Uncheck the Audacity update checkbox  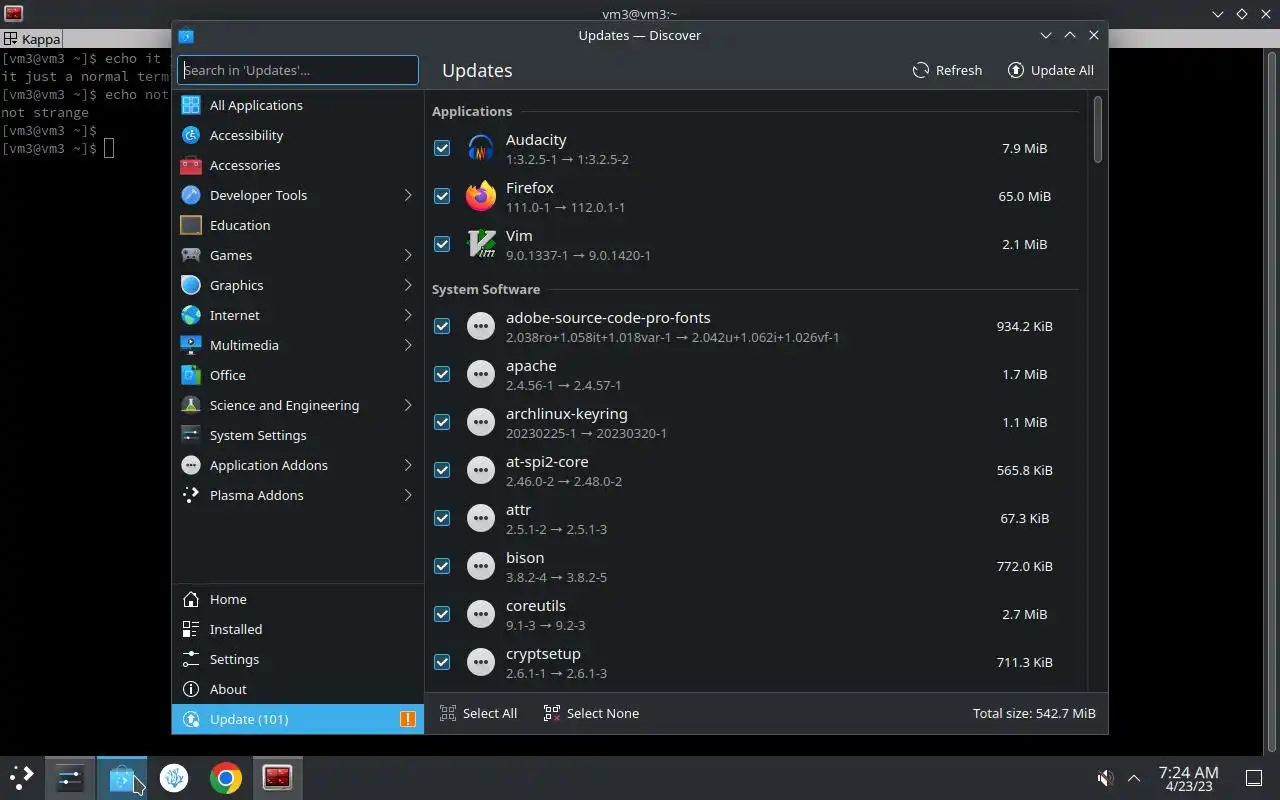442,148
